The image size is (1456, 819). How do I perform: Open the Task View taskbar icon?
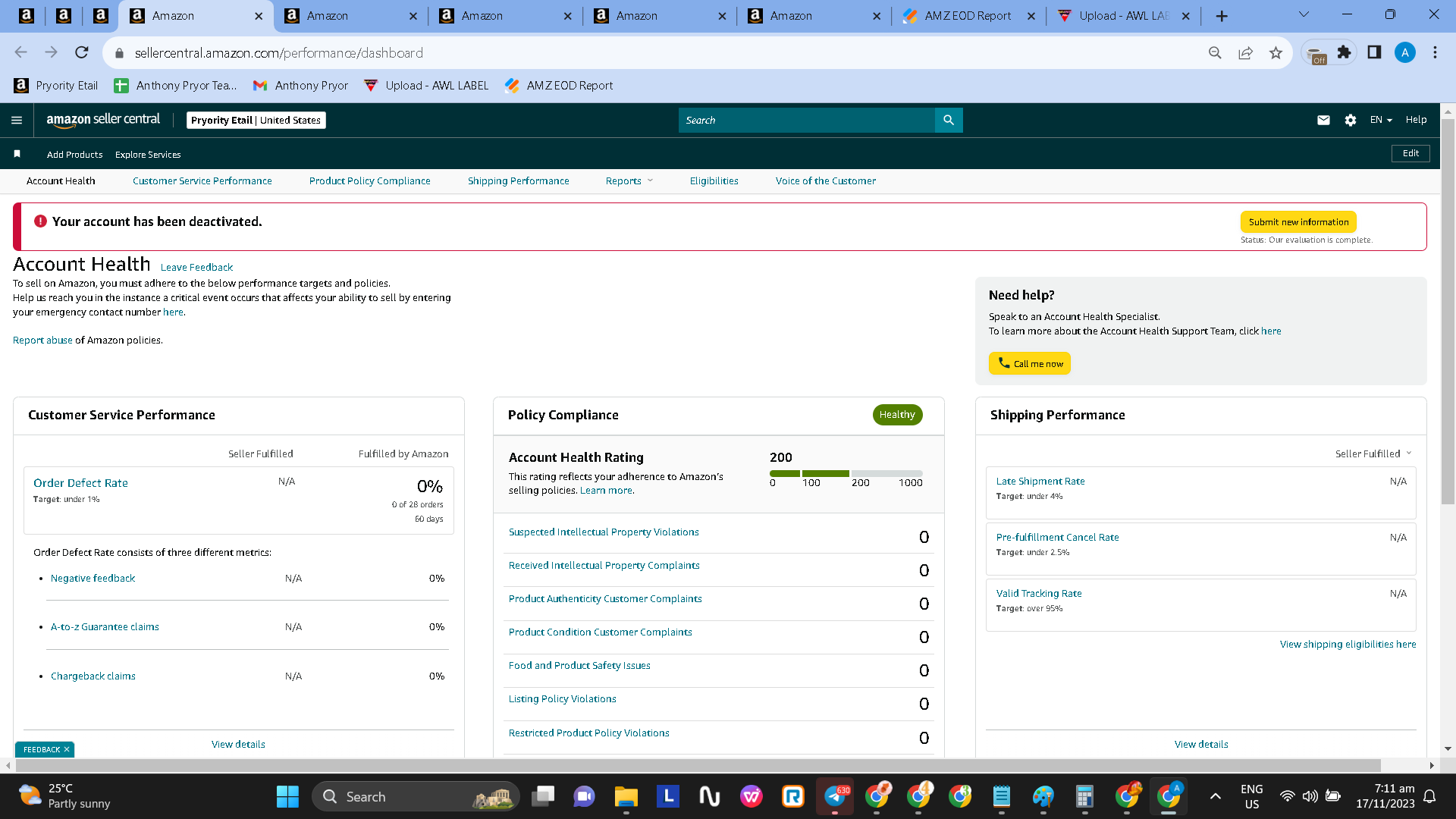(x=543, y=796)
